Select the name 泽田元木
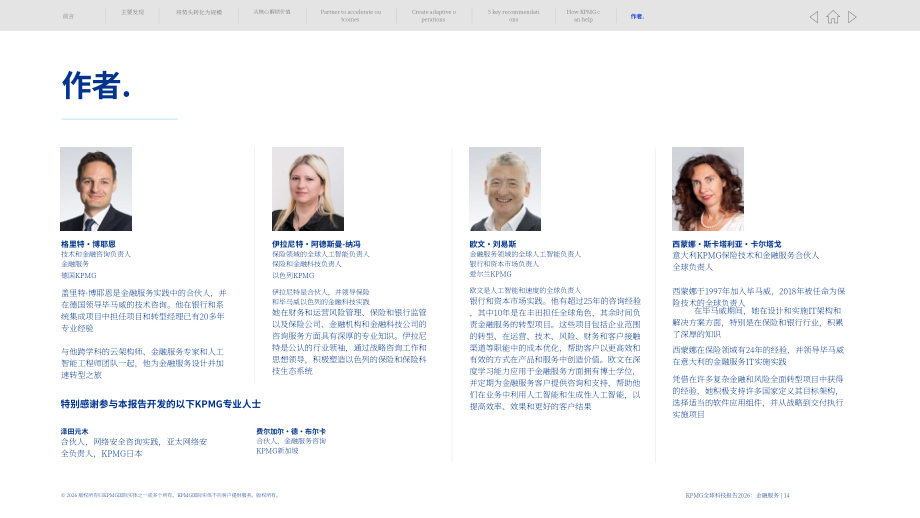The image size is (920, 518). click(x=74, y=431)
